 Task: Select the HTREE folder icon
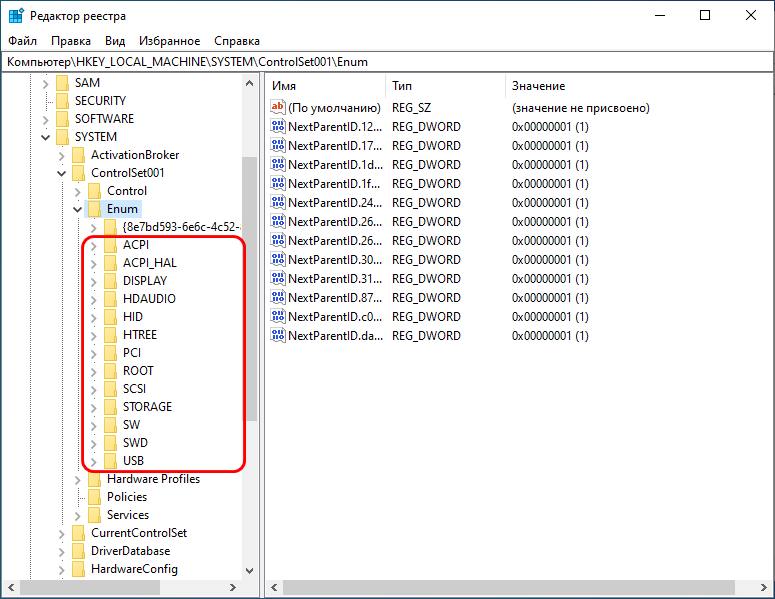tap(111, 335)
